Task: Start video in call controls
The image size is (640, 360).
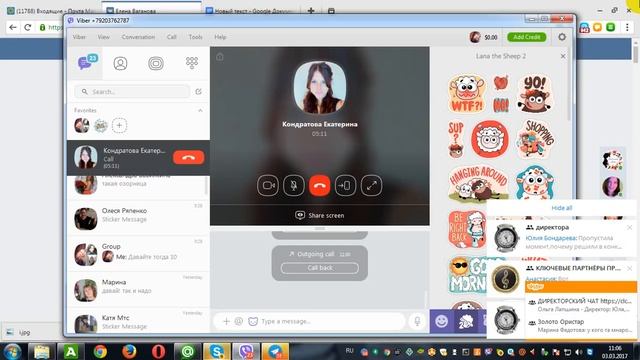Action: coord(268,185)
